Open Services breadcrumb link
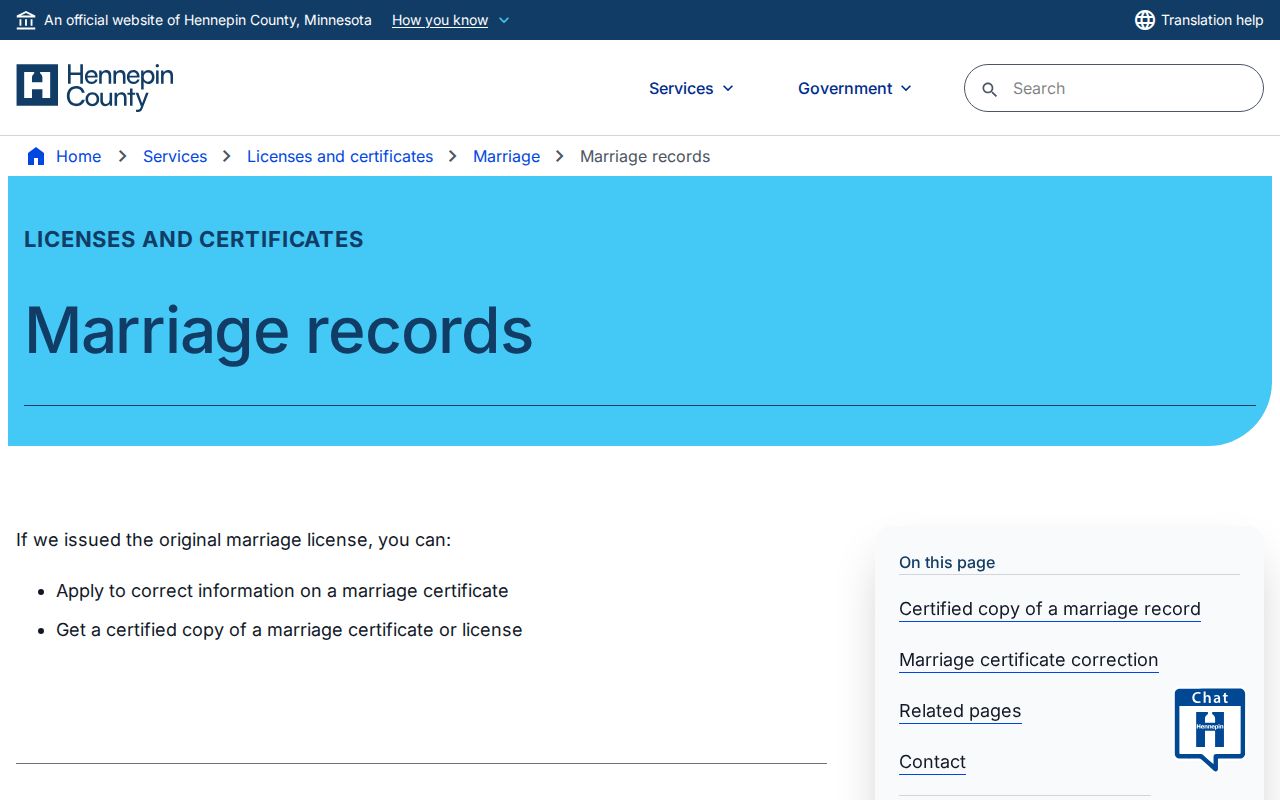The image size is (1280, 800). (x=175, y=156)
